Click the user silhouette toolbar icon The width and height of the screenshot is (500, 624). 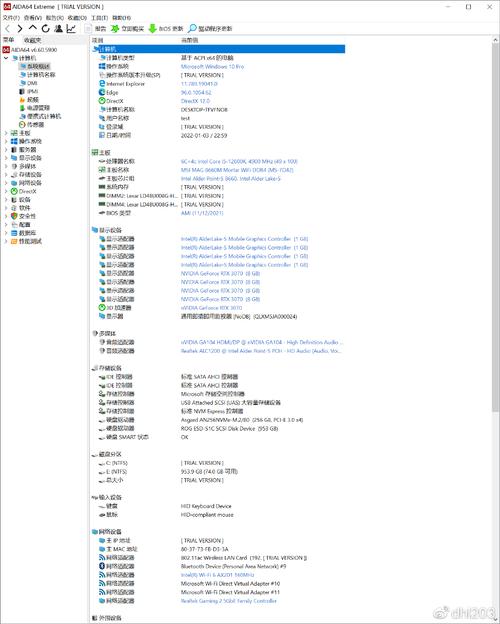[x=59, y=29]
